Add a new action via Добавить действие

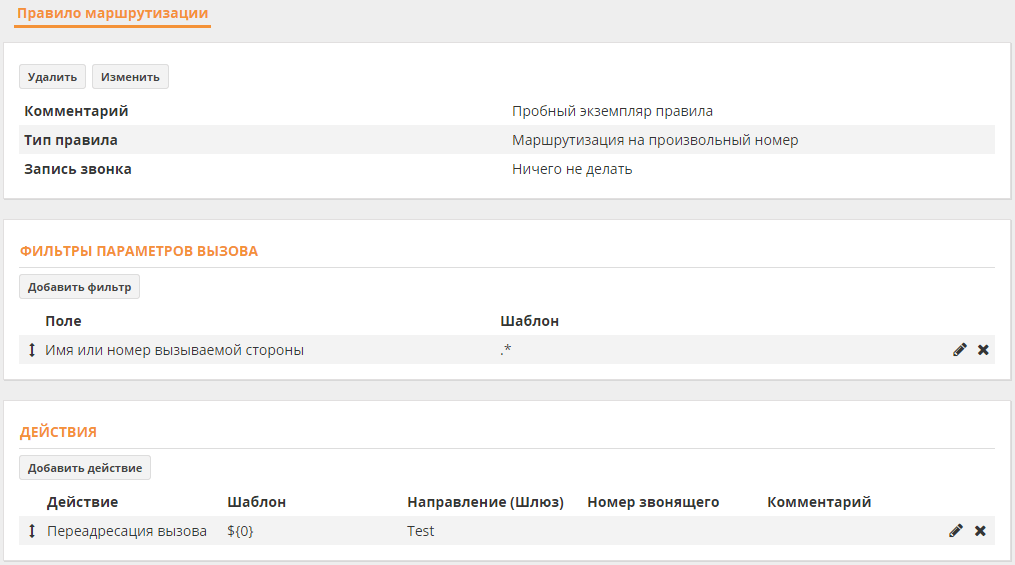coord(85,468)
